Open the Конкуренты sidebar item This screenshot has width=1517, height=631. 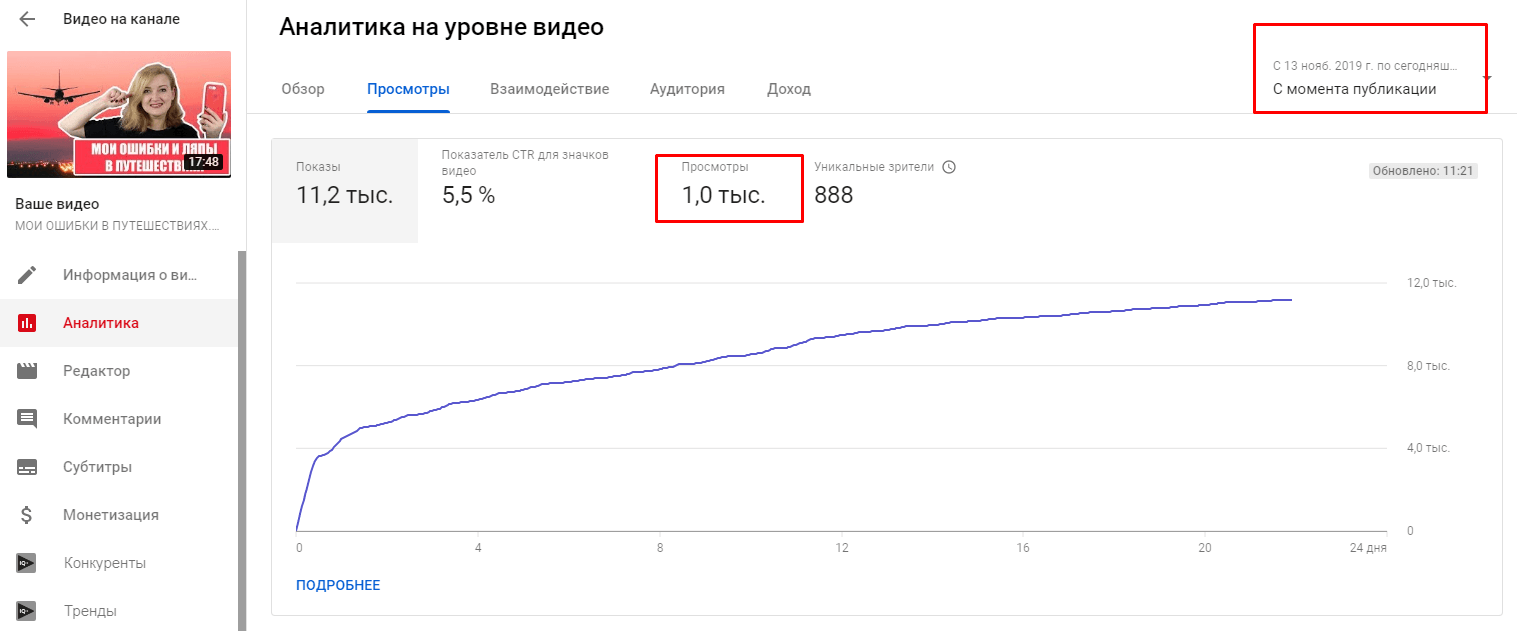click(x=119, y=563)
